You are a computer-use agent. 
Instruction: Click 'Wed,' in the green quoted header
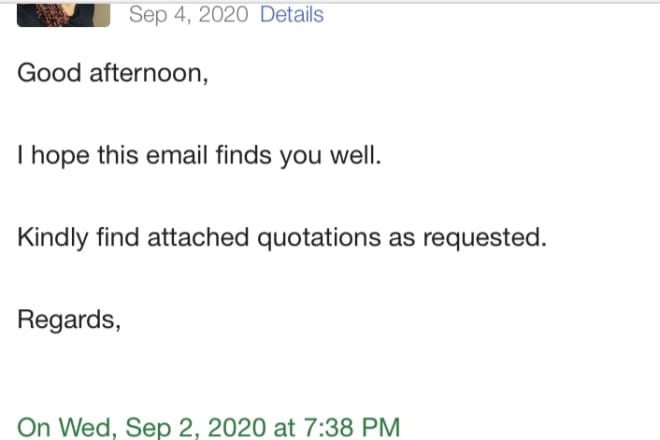88,427
